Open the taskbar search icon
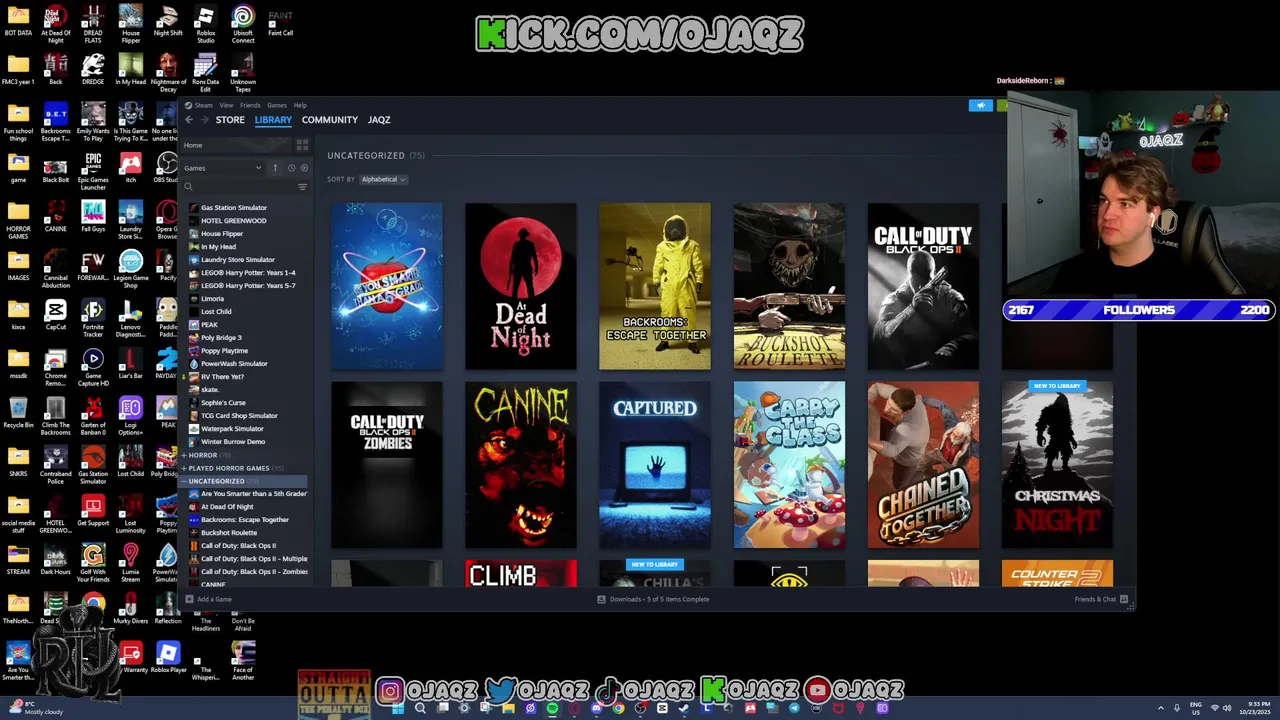1280x720 pixels. pyautogui.click(x=420, y=708)
